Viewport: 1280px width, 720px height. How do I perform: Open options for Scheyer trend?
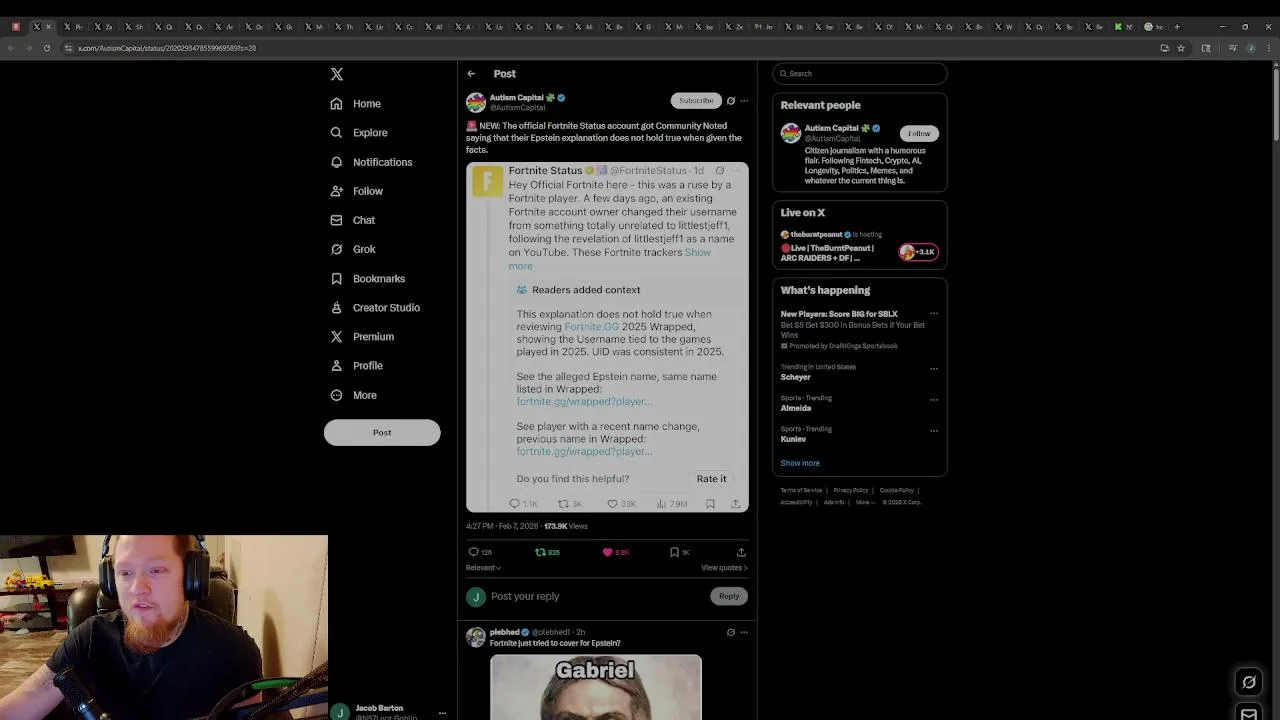tap(934, 368)
